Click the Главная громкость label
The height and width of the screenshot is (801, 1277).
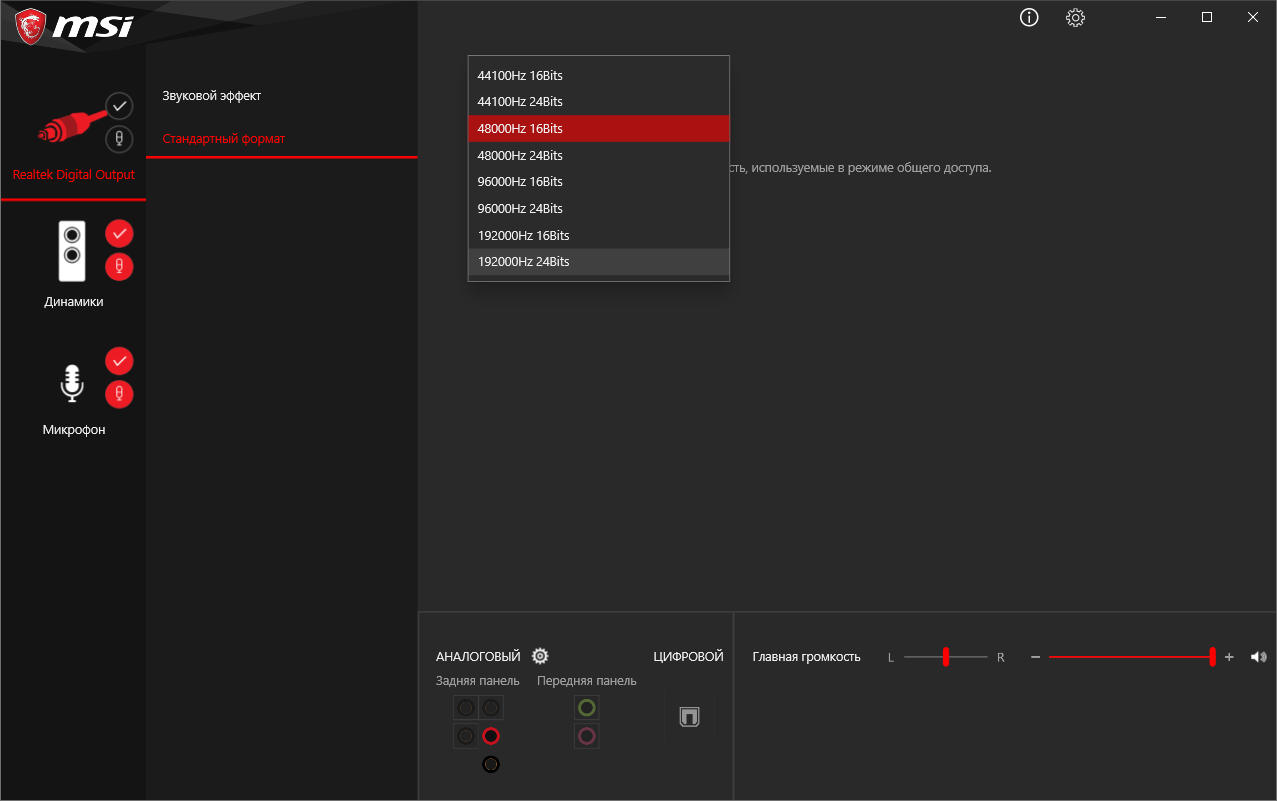click(x=806, y=657)
